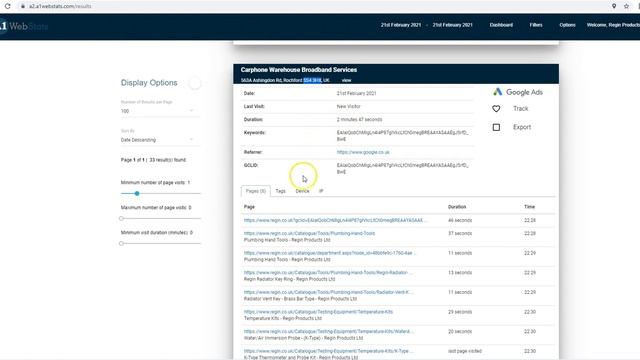Open the Temperature-Kits K-Type thermometer link

point(329,351)
